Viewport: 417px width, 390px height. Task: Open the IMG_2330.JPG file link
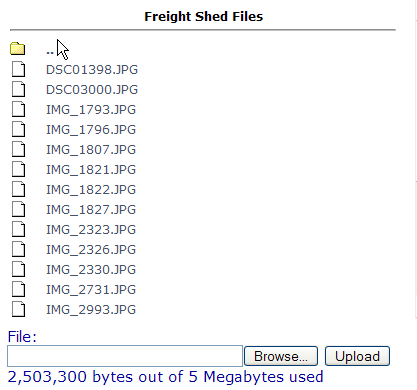pos(91,270)
